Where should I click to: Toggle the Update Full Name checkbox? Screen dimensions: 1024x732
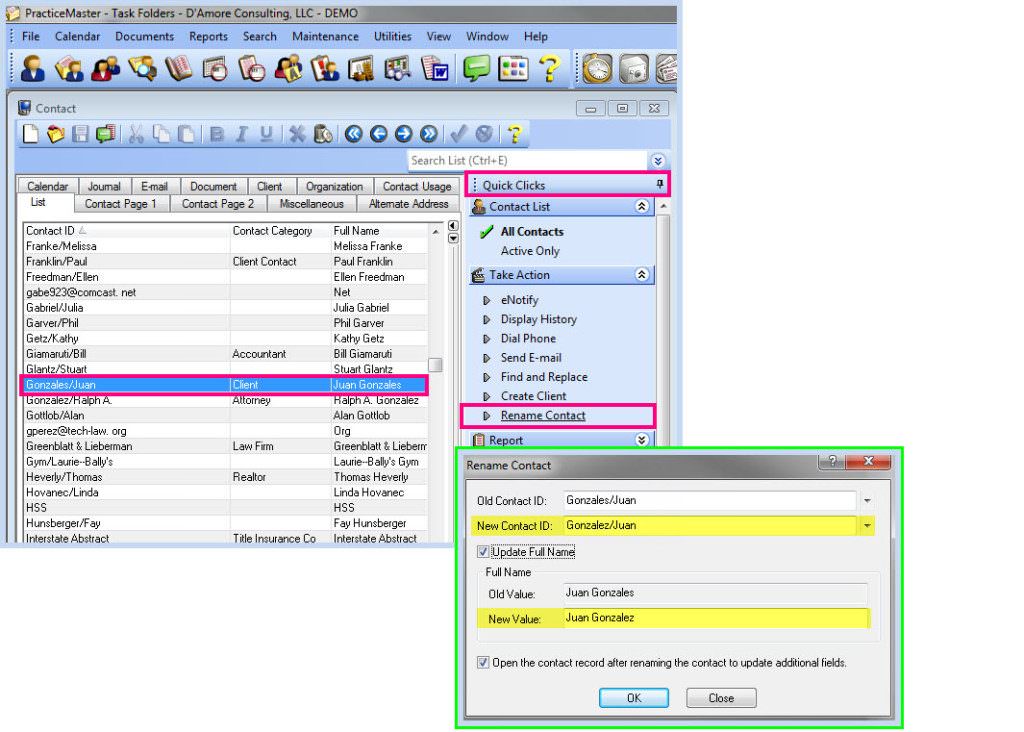[x=483, y=552]
